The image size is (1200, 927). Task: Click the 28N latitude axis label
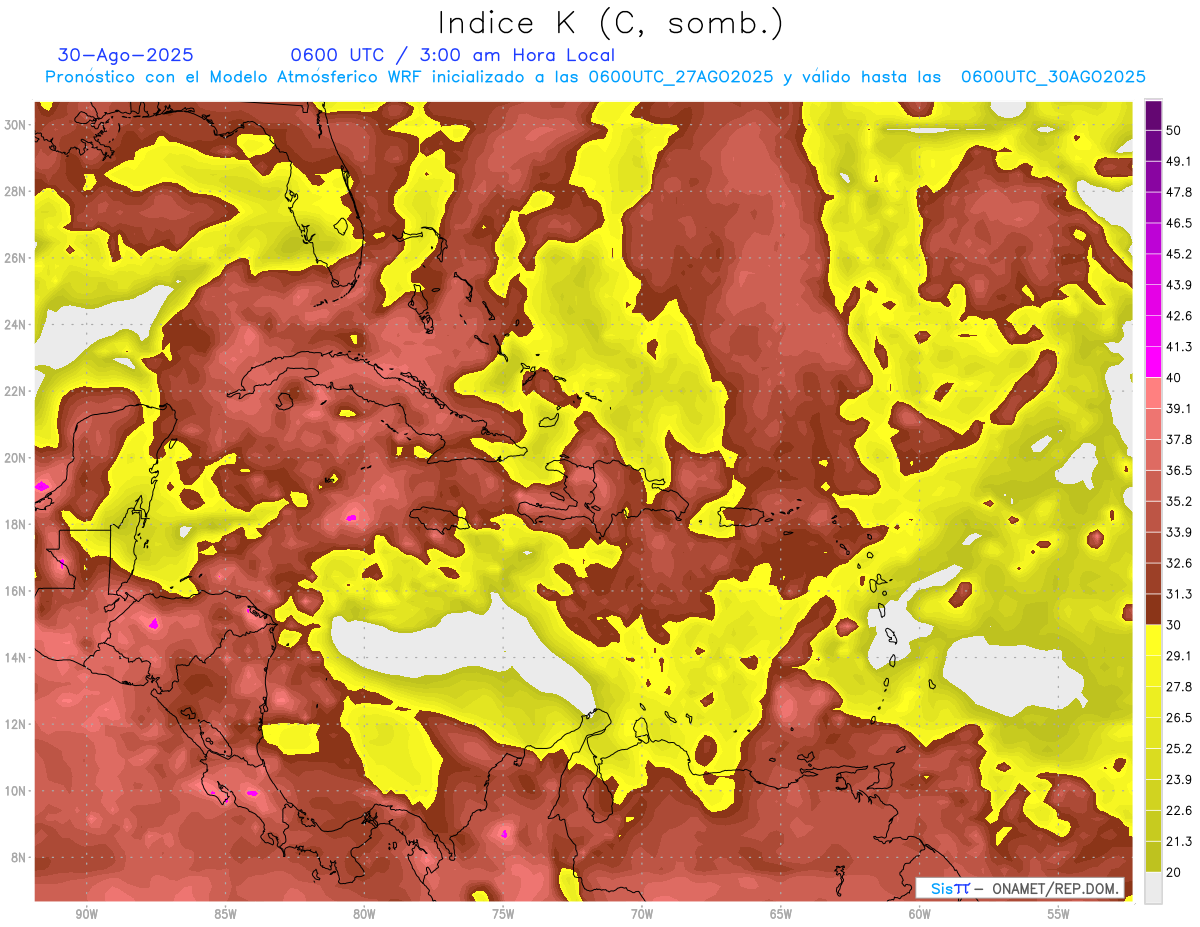coord(15,191)
